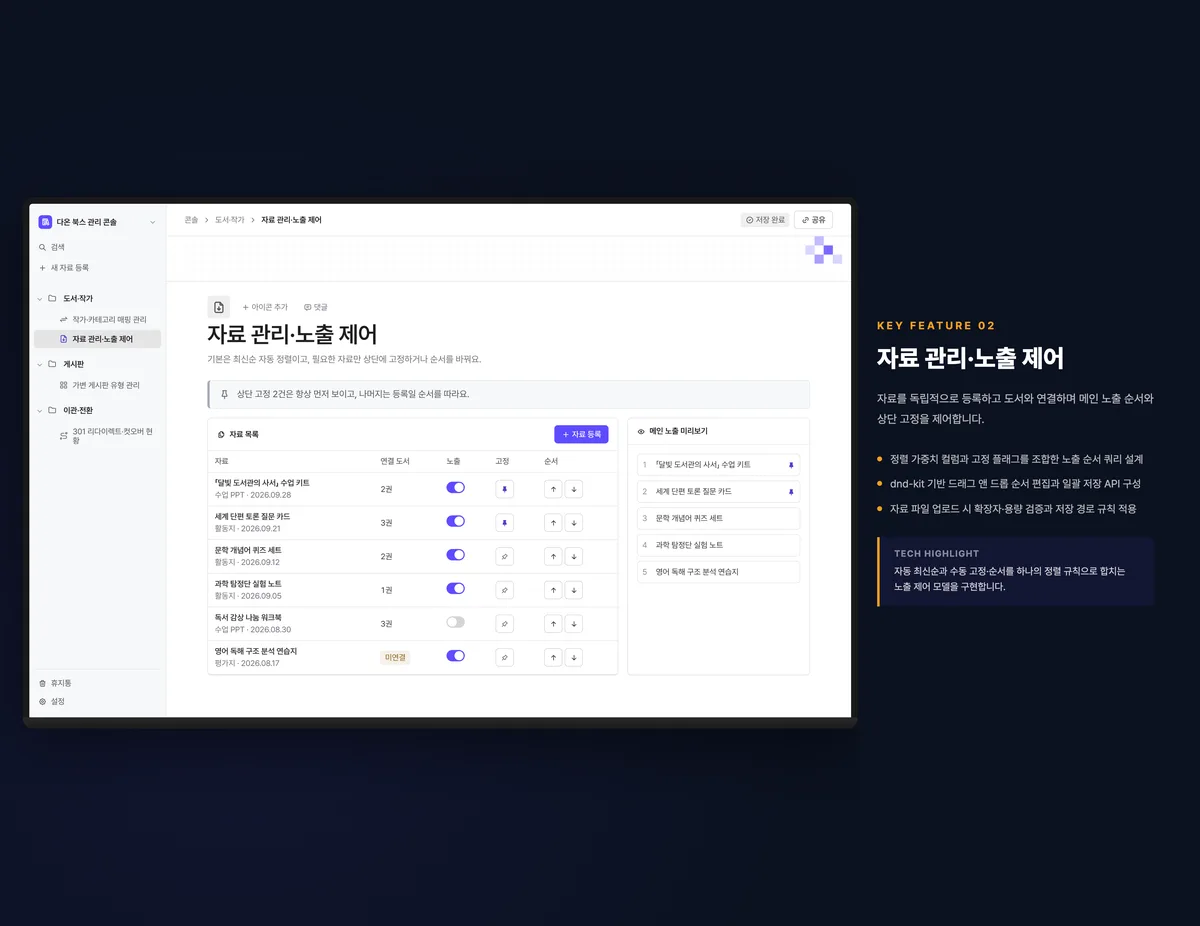Collapse the 도서·작가 folder

coord(40,298)
